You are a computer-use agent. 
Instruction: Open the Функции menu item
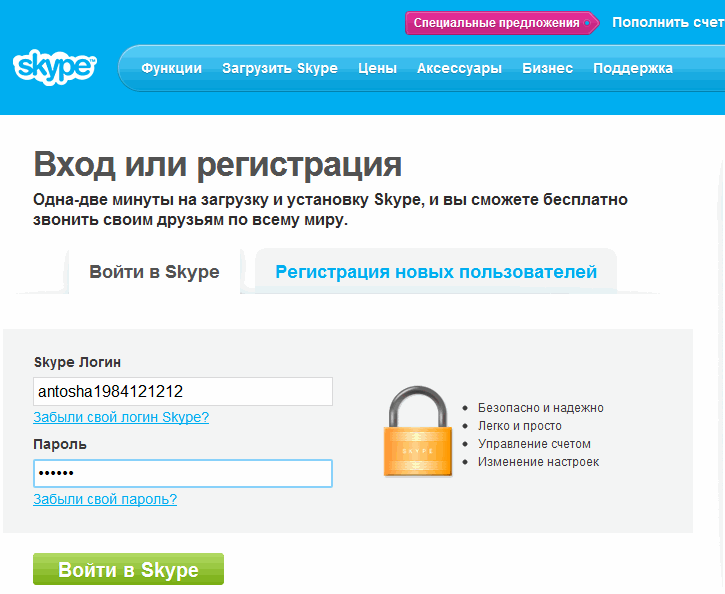pyautogui.click(x=172, y=68)
